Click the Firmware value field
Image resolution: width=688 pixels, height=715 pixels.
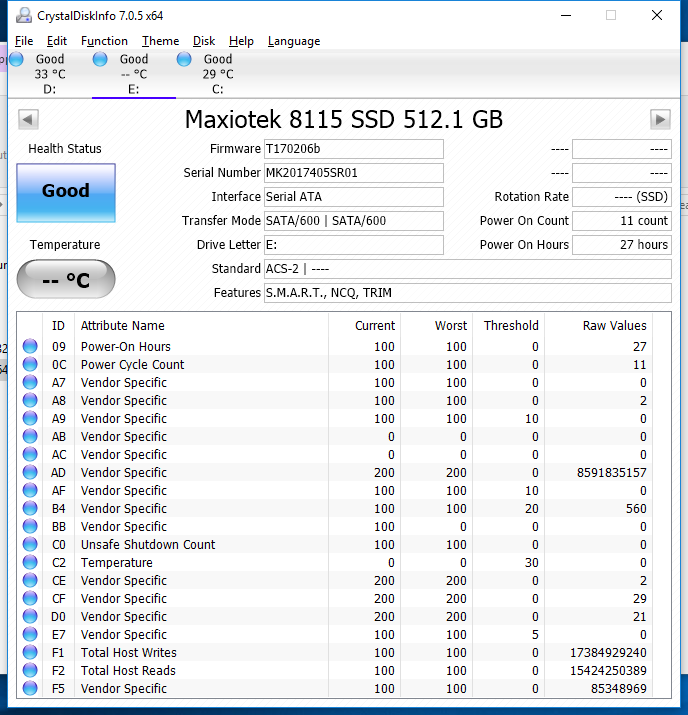pyautogui.click(x=353, y=149)
